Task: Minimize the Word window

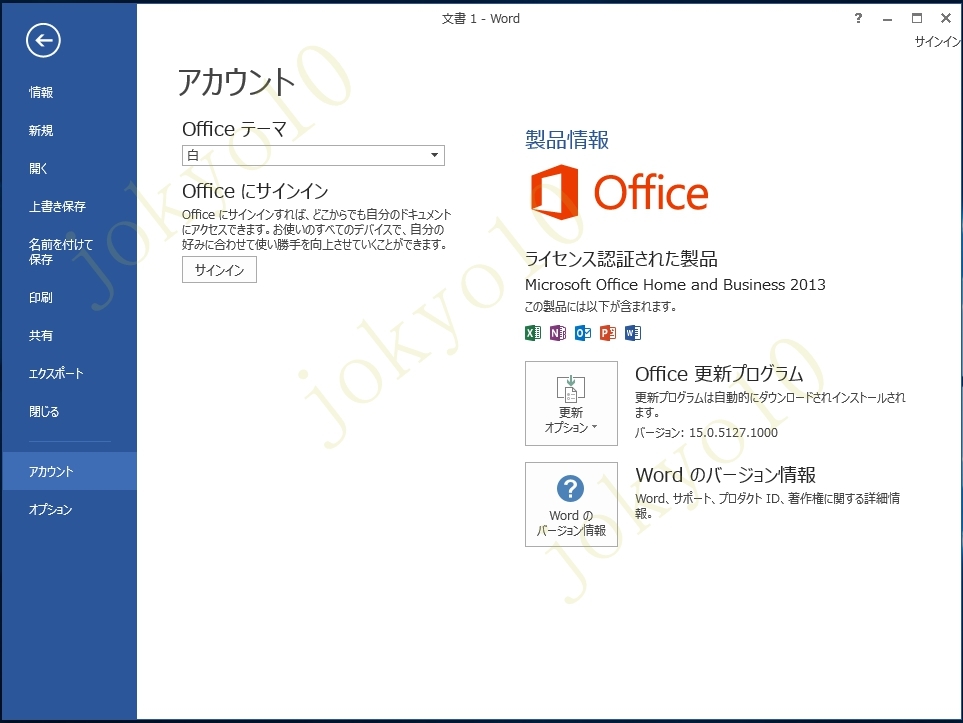Action: pyautogui.click(x=887, y=18)
